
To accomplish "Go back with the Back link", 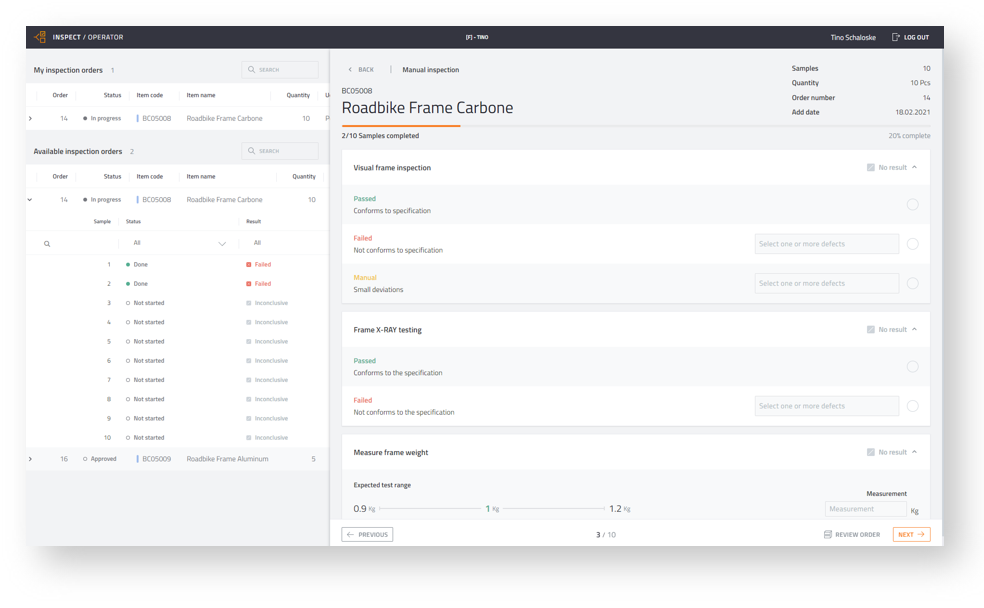I will (x=361, y=70).
